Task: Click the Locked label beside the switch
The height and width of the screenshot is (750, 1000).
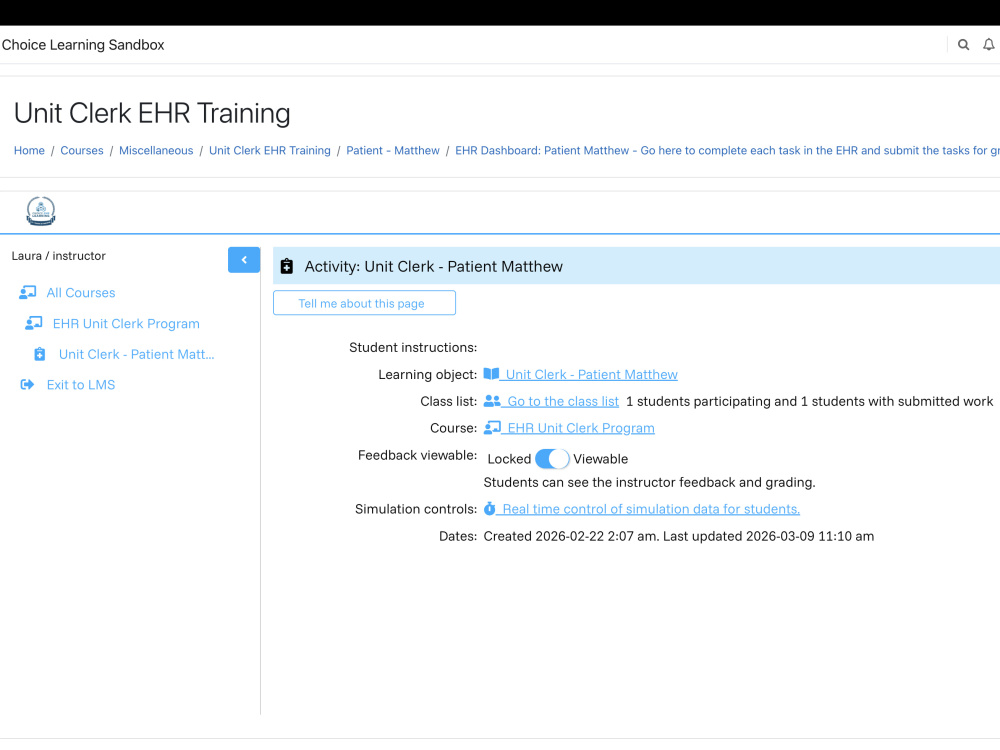Action: 509,459
